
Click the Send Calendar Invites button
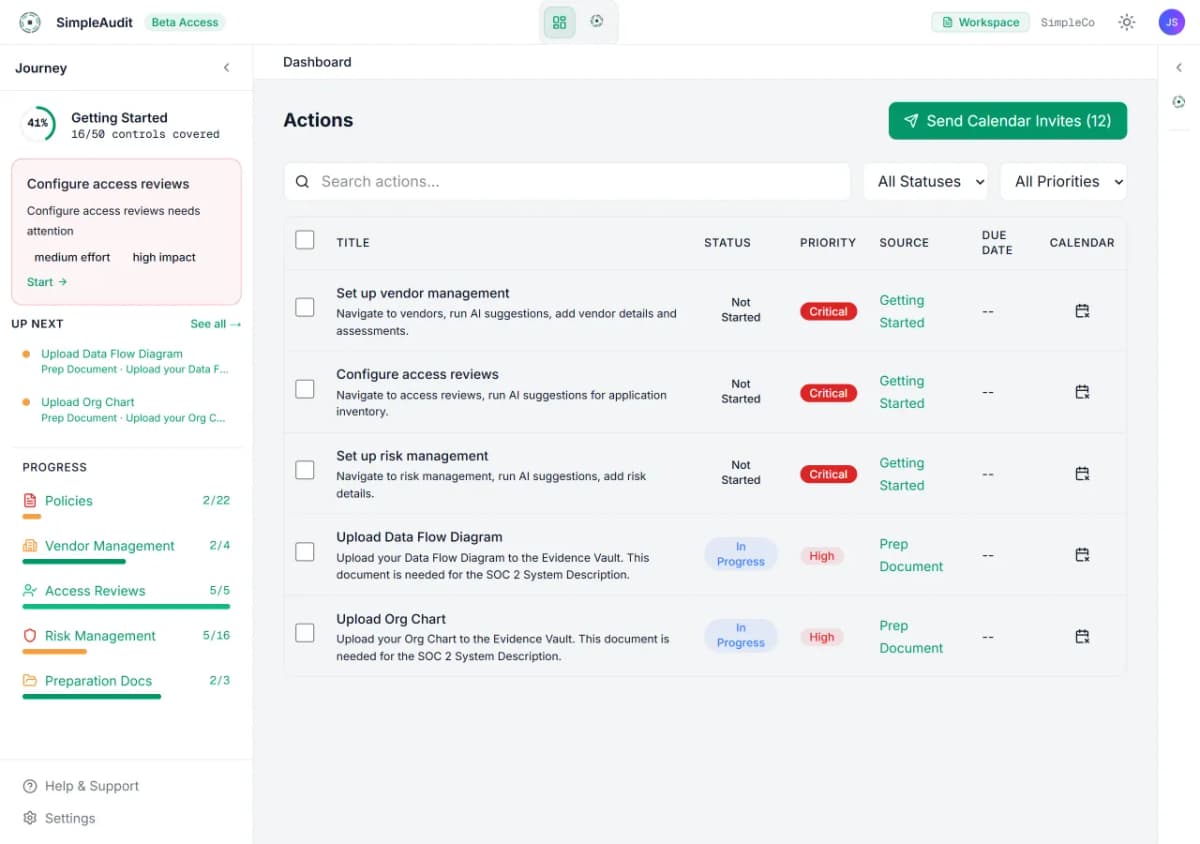tap(1007, 120)
